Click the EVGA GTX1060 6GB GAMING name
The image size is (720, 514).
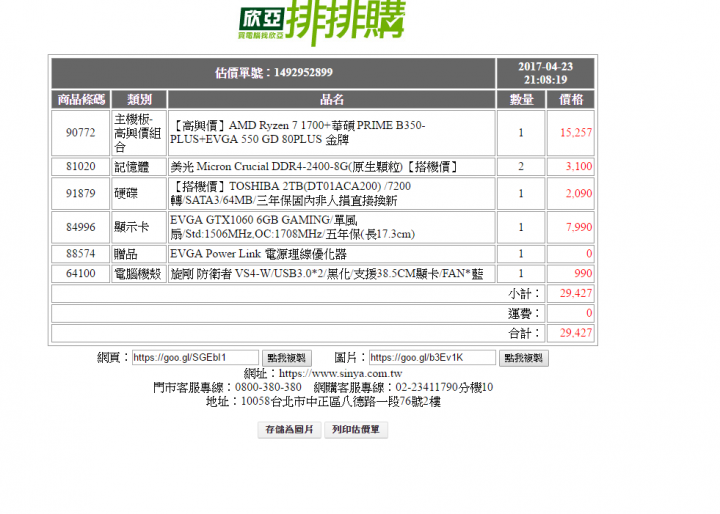pyautogui.click(x=292, y=227)
